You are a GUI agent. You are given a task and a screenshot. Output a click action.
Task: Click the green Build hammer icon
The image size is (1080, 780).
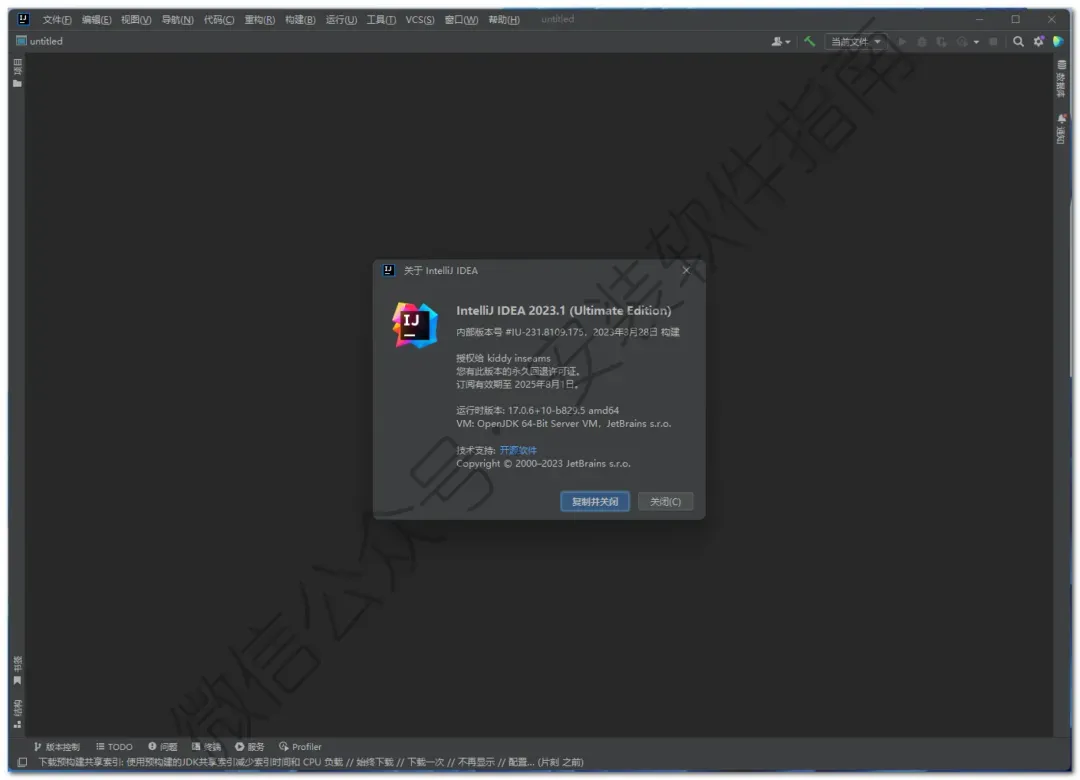click(809, 41)
